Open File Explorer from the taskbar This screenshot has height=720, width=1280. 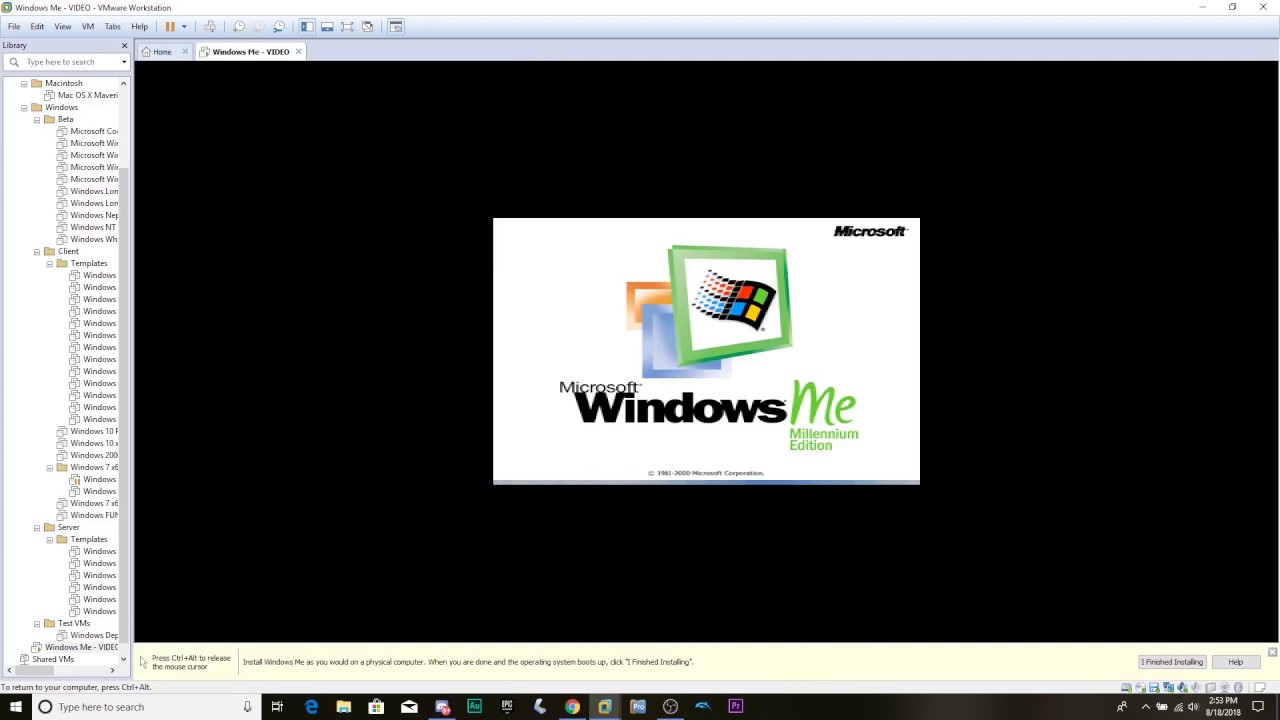[343, 707]
